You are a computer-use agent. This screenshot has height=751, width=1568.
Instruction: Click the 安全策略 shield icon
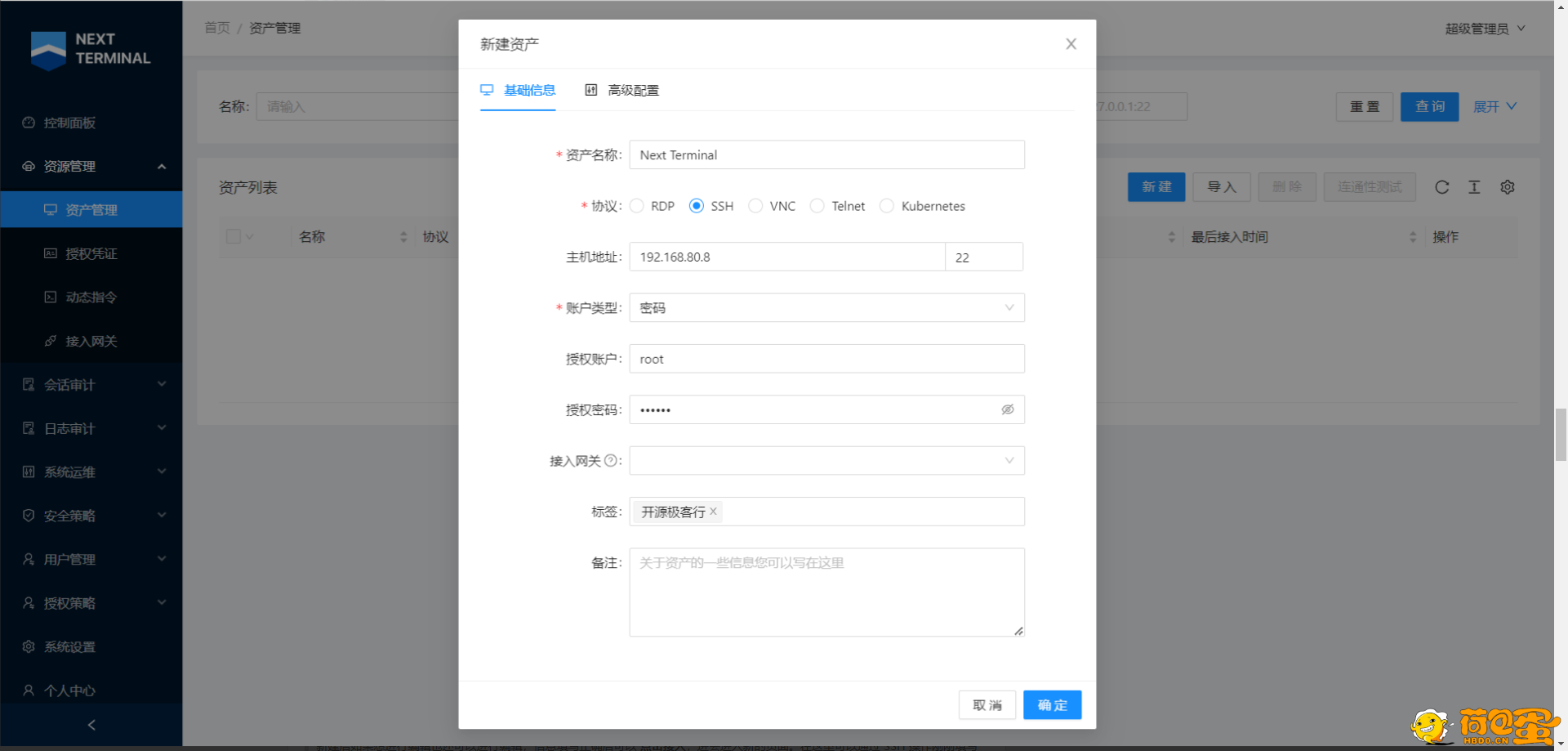29,516
